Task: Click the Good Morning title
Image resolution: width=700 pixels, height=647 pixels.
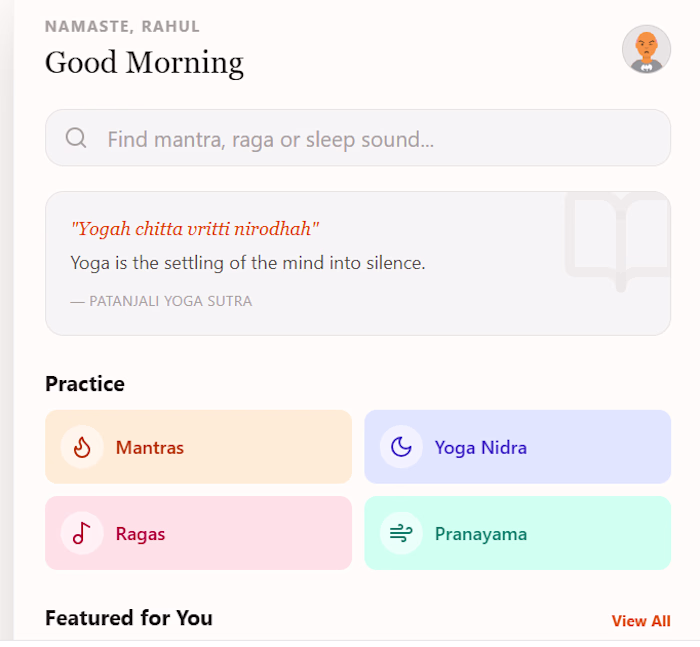Action: pos(144,63)
